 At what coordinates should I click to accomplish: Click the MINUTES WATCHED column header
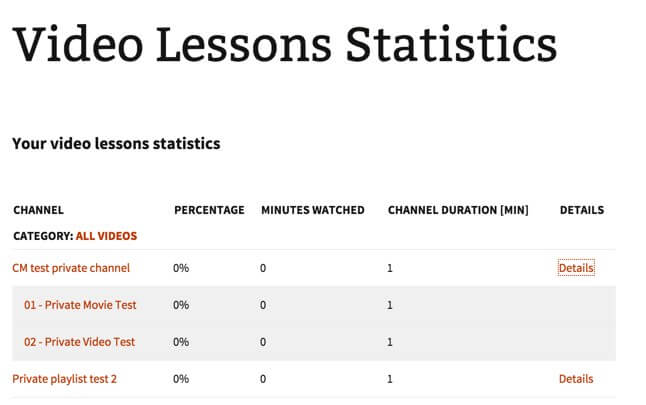click(x=312, y=210)
